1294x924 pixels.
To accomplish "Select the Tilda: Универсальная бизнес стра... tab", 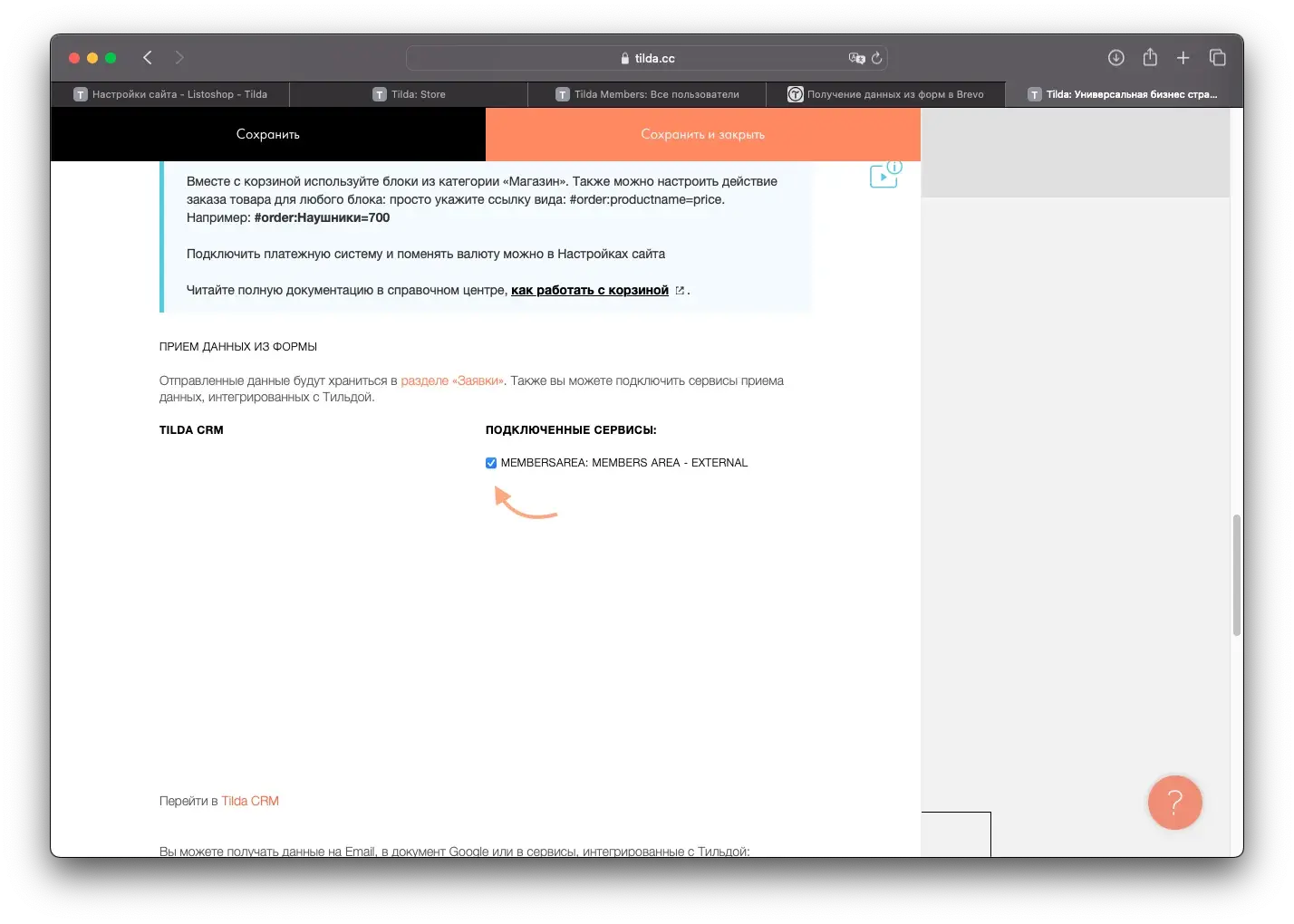I will pos(1124,94).
